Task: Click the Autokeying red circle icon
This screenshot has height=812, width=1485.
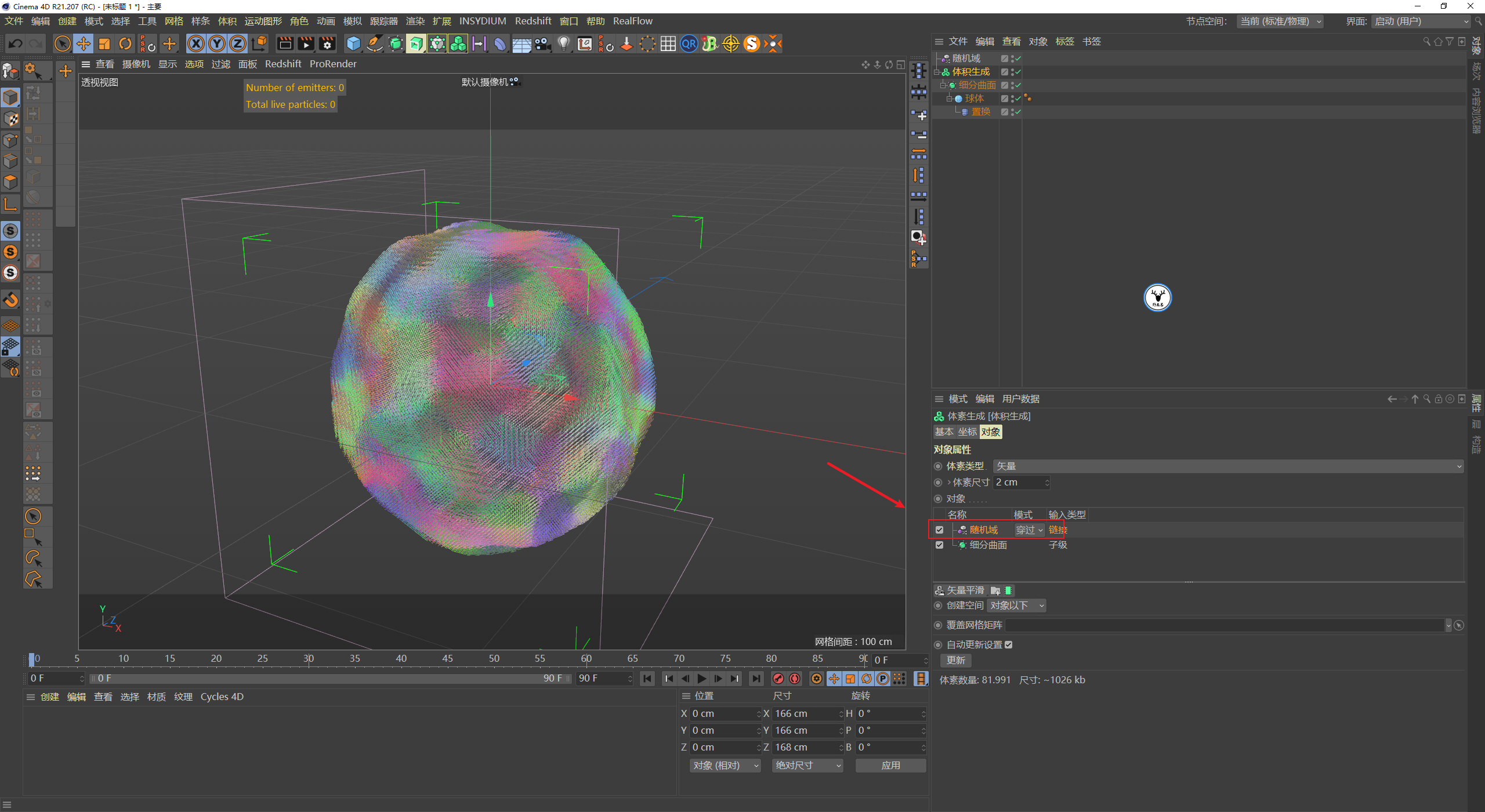Action: coord(795,679)
